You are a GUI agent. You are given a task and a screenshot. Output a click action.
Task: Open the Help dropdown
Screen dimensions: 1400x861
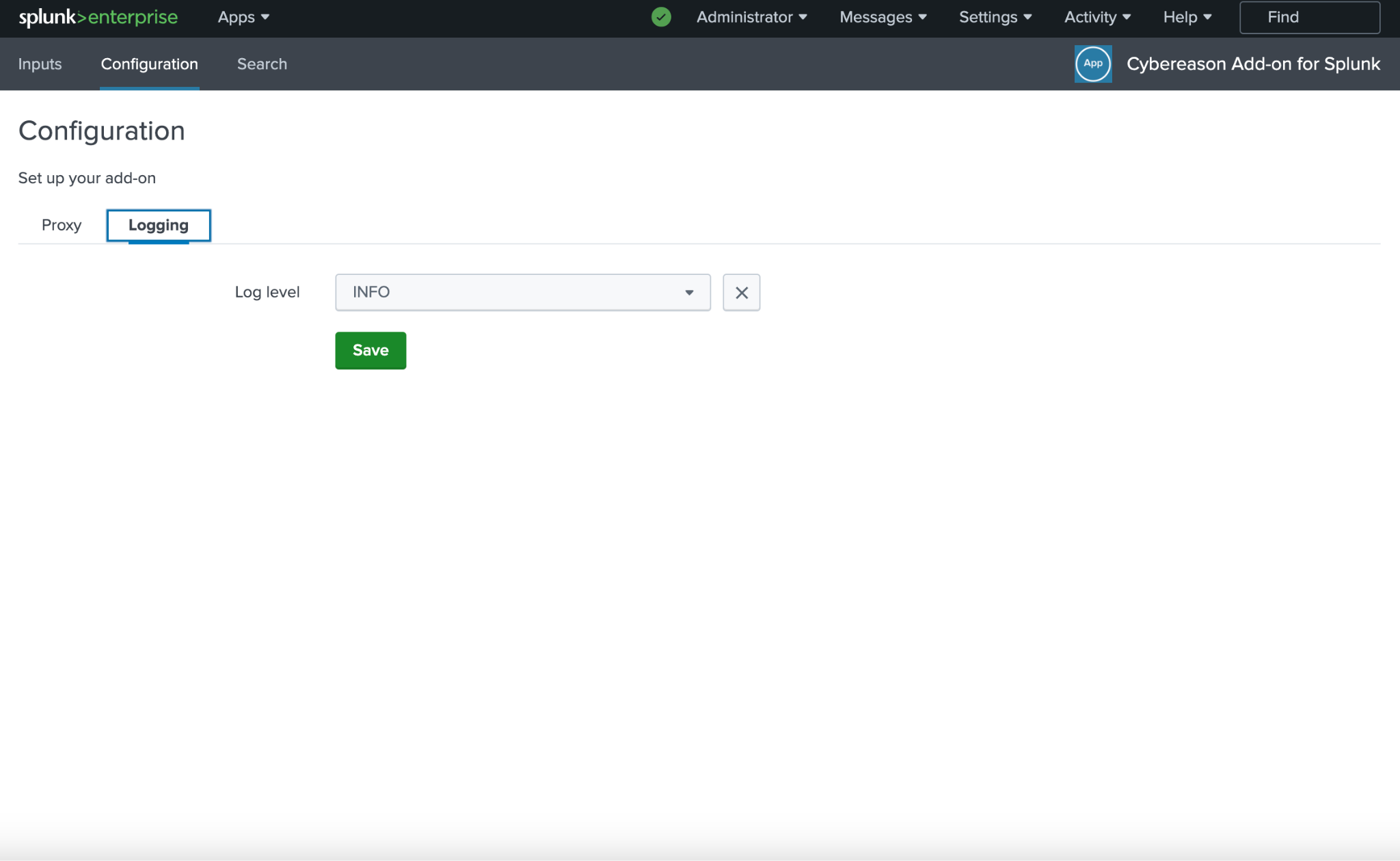coord(1187,17)
